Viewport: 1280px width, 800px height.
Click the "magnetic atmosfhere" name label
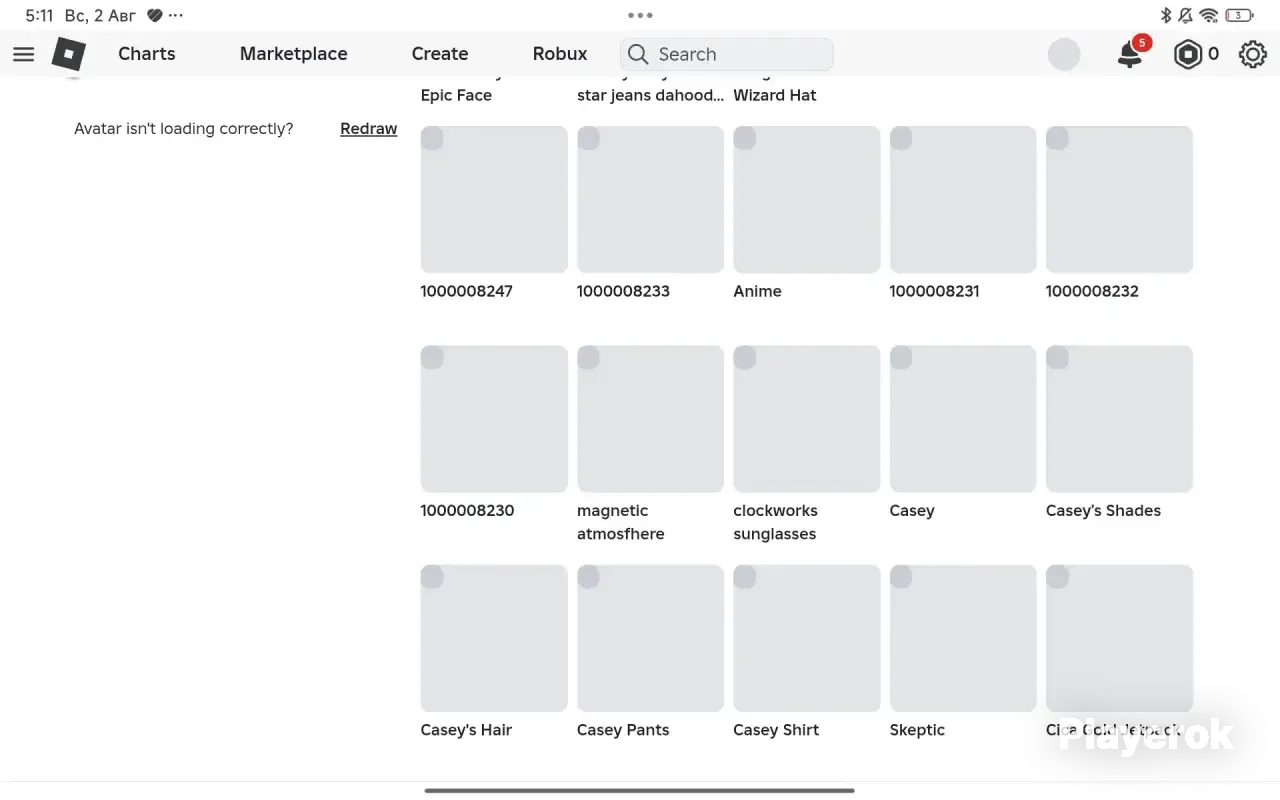click(621, 522)
